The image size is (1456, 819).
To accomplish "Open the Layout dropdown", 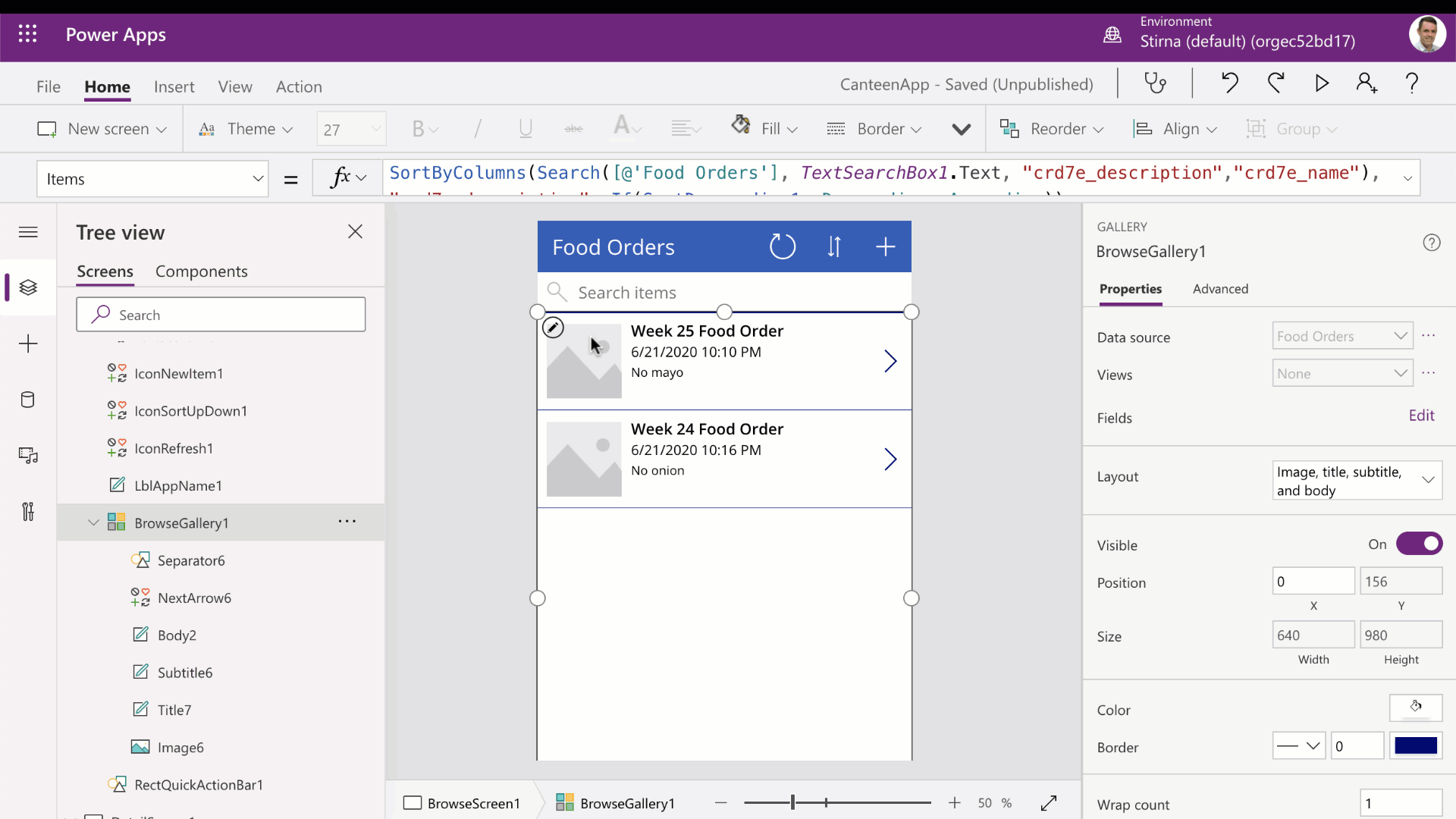I will pyautogui.click(x=1357, y=481).
